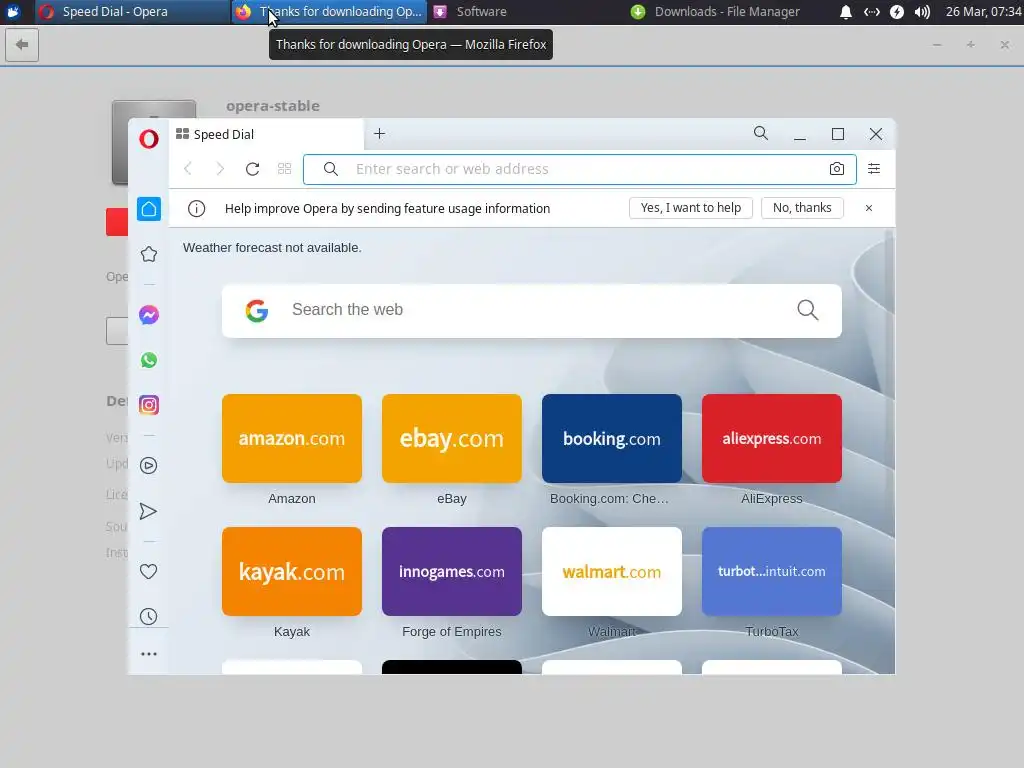This screenshot has height=768, width=1024.
Task: Open the notifications bell in panel
Action: [846, 12]
